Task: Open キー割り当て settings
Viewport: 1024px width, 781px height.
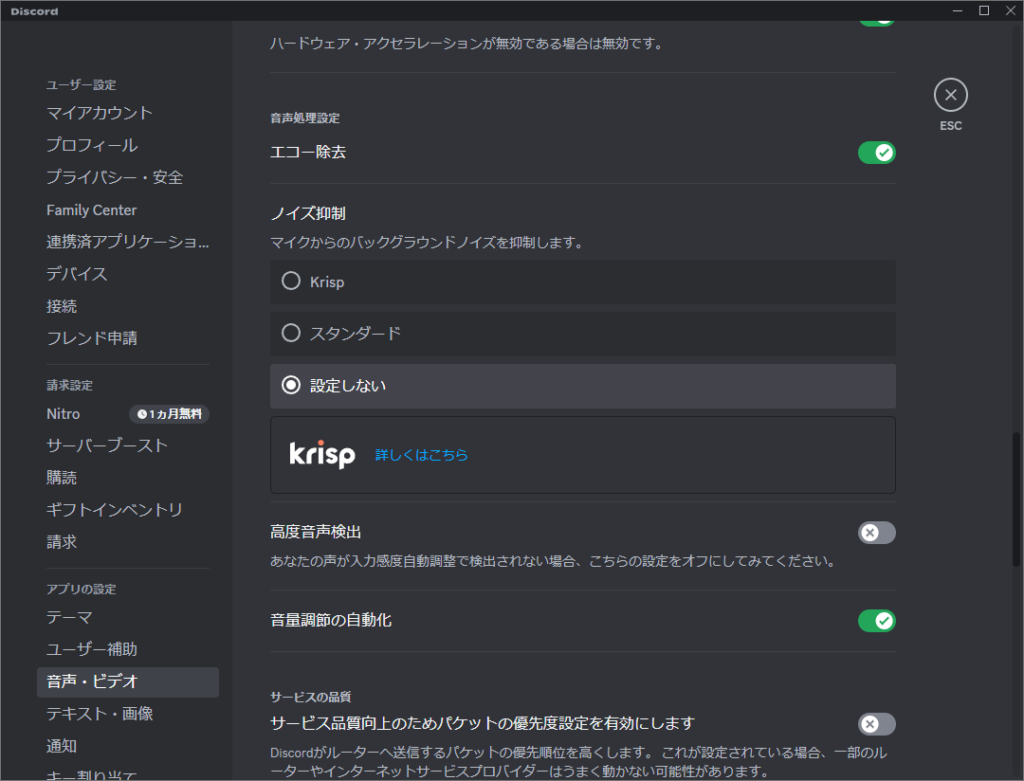Action: (x=89, y=775)
